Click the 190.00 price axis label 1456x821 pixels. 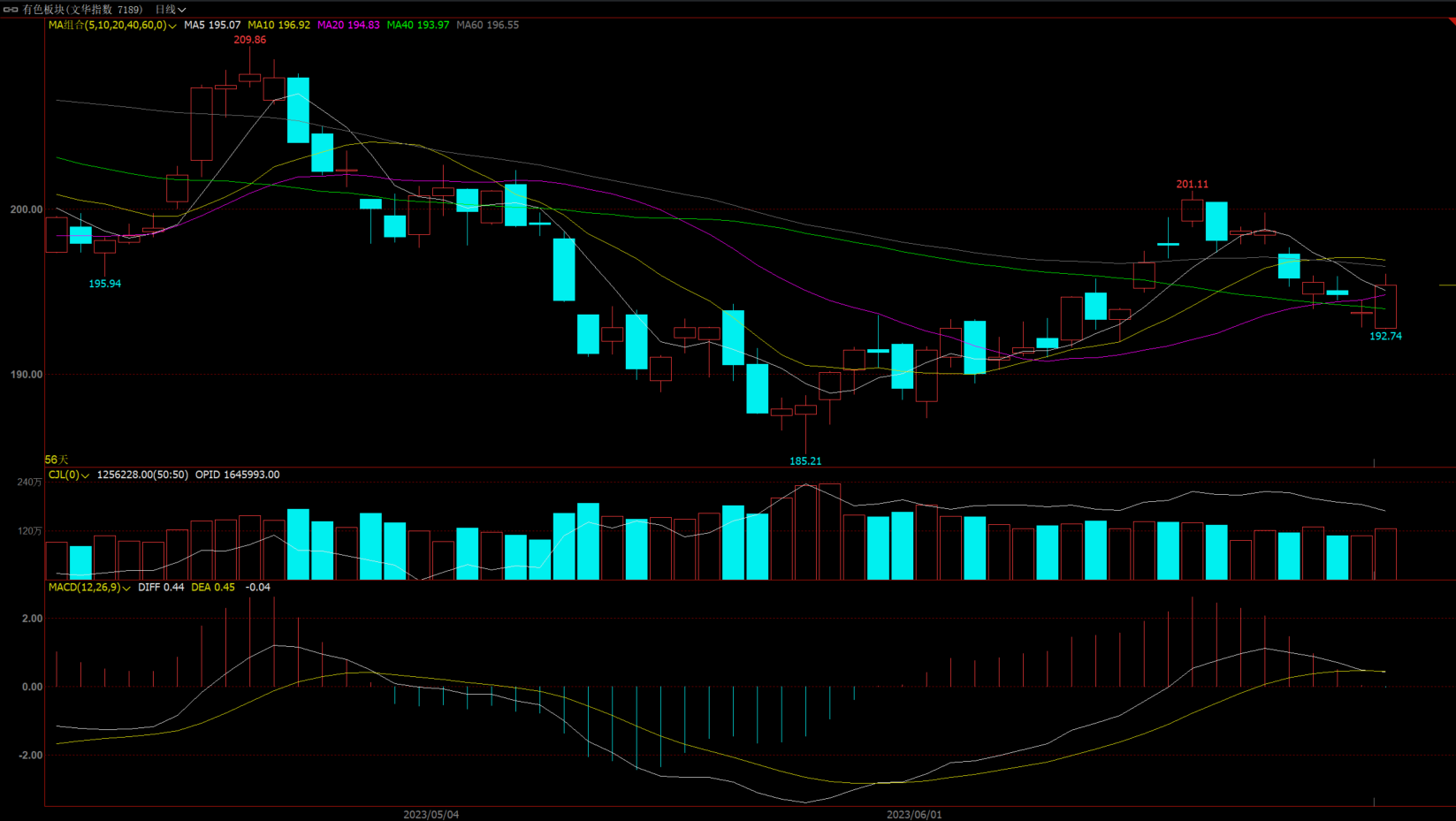pyautogui.click(x=27, y=376)
